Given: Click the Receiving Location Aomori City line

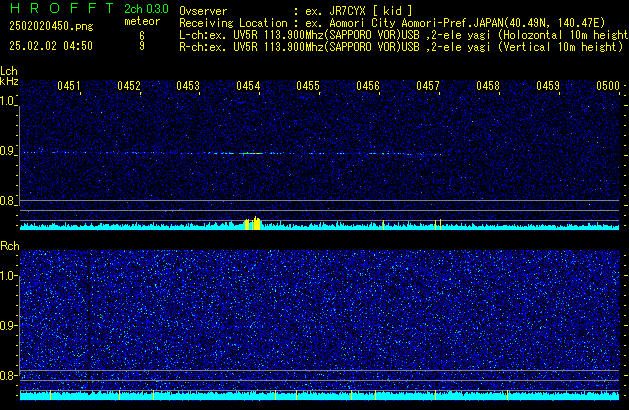Looking at the screenshot, I should point(392,23).
